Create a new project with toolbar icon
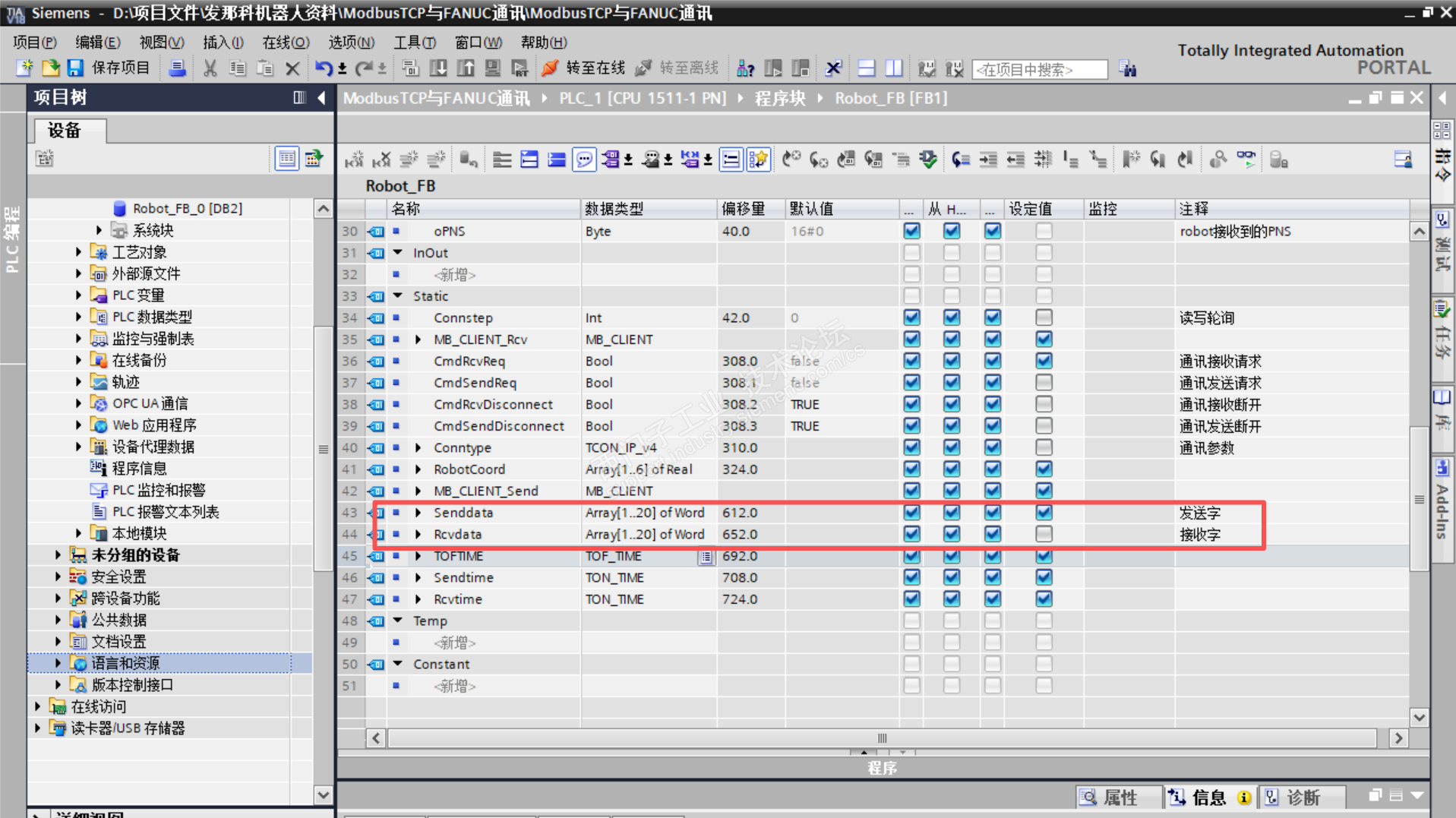This screenshot has height=818, width=1456. [x=24, y=68]
